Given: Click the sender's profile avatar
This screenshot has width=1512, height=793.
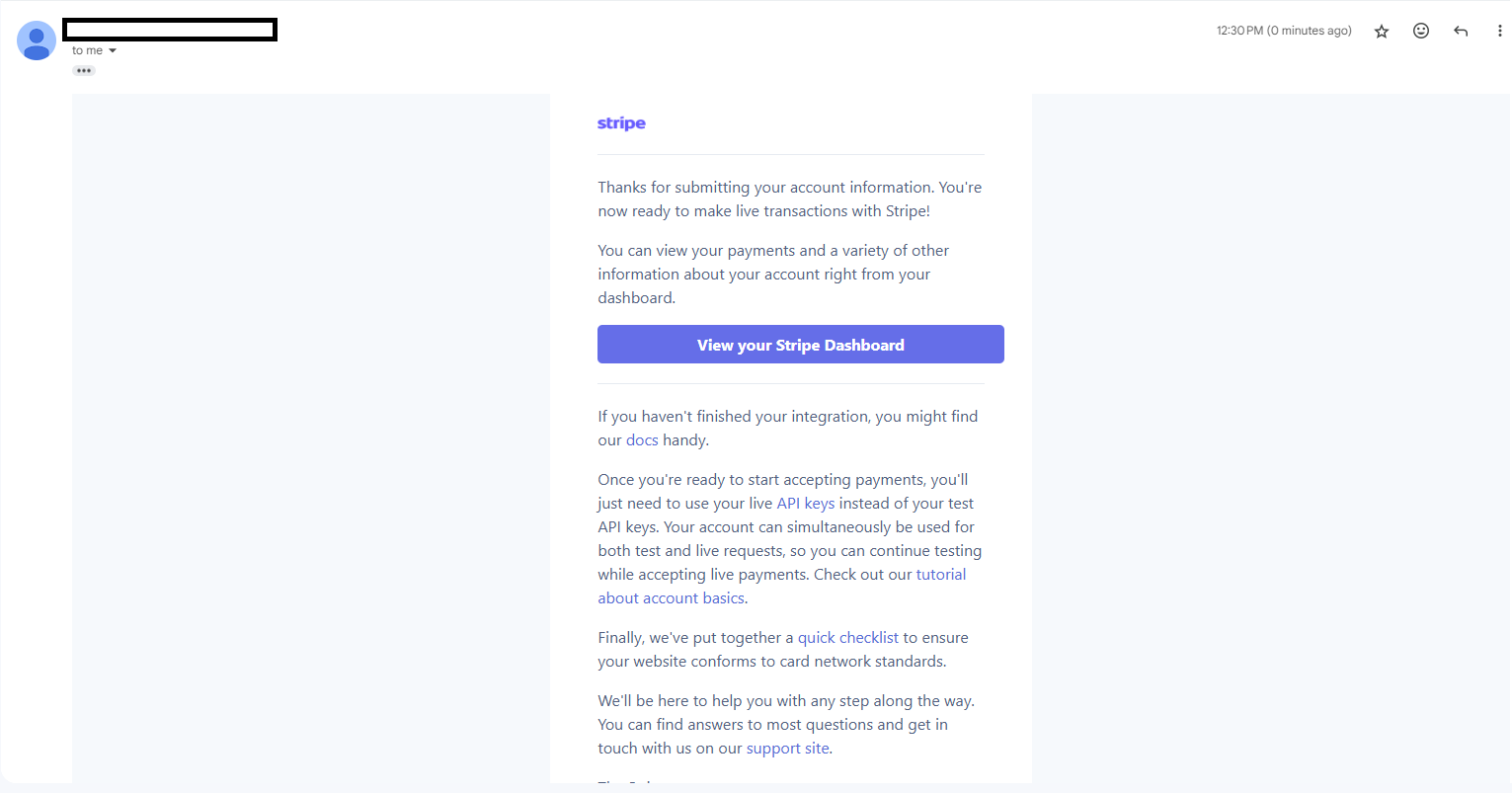Looking at the screenshot, I should [x=37, y=40].
